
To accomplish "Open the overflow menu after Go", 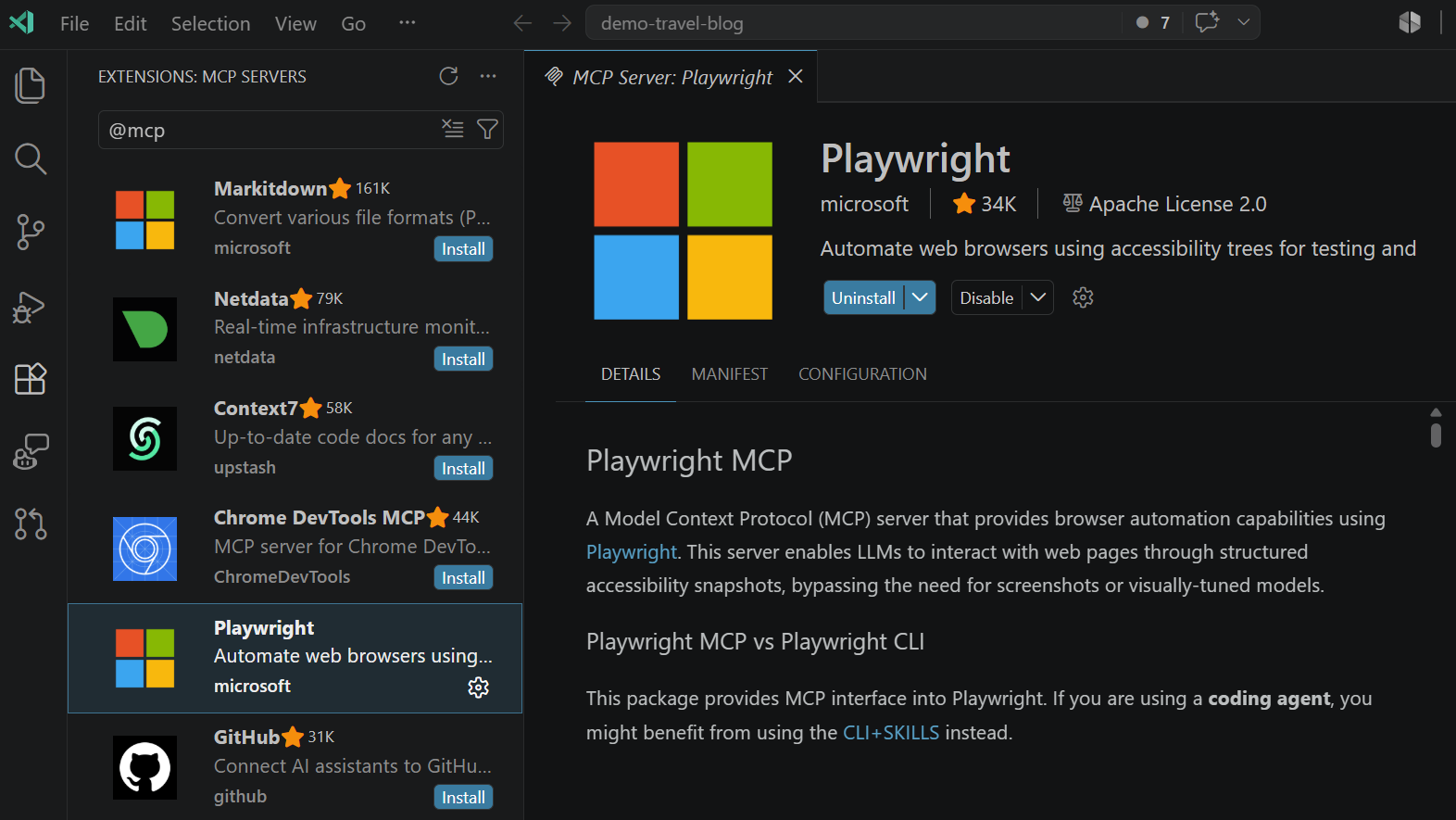I will pos(408,22).
